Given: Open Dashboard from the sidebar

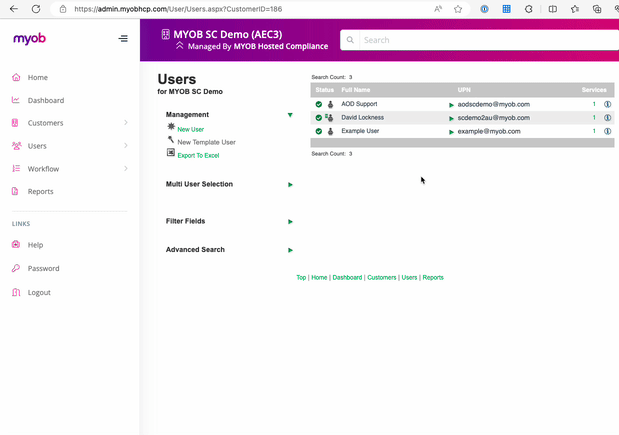Looking at the screenshot, I should click(45, 100).
